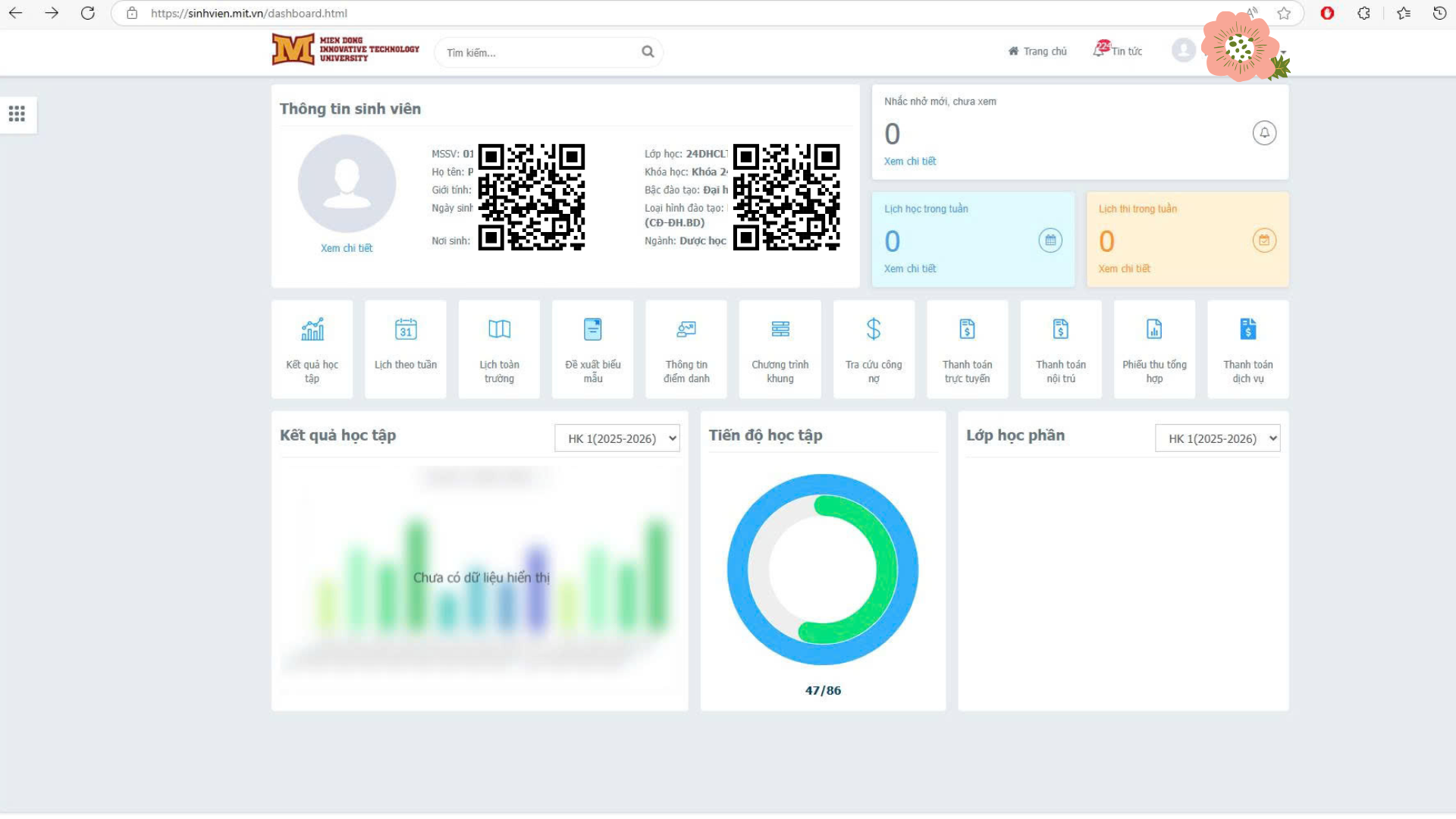
Task: Click the red Opera extension icon
Action: click(1327, 13)
